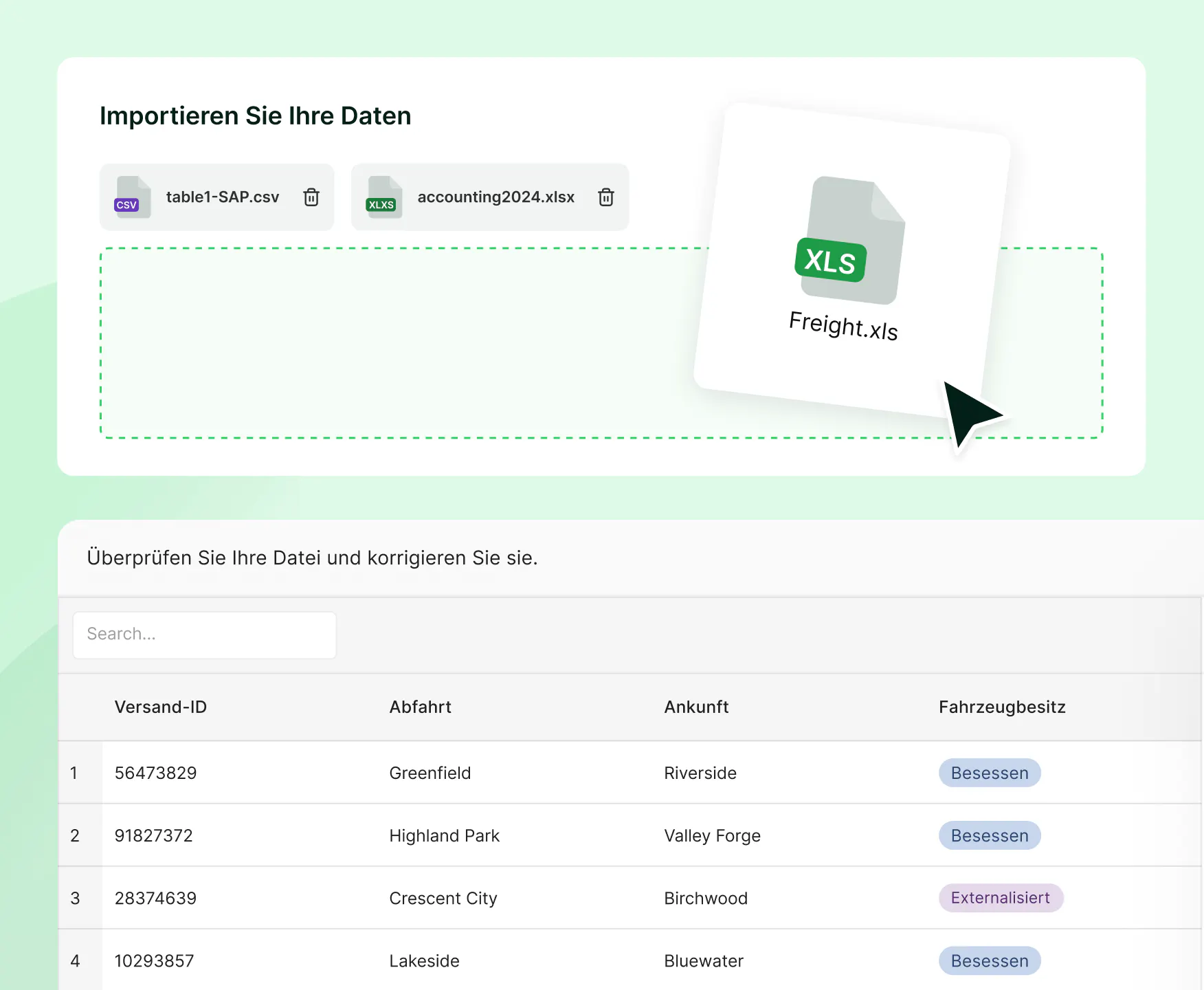This screenshot has height=990, width=1204.
Task: Select the Freight.xls file card label
Action: click(x=843, y=325)
